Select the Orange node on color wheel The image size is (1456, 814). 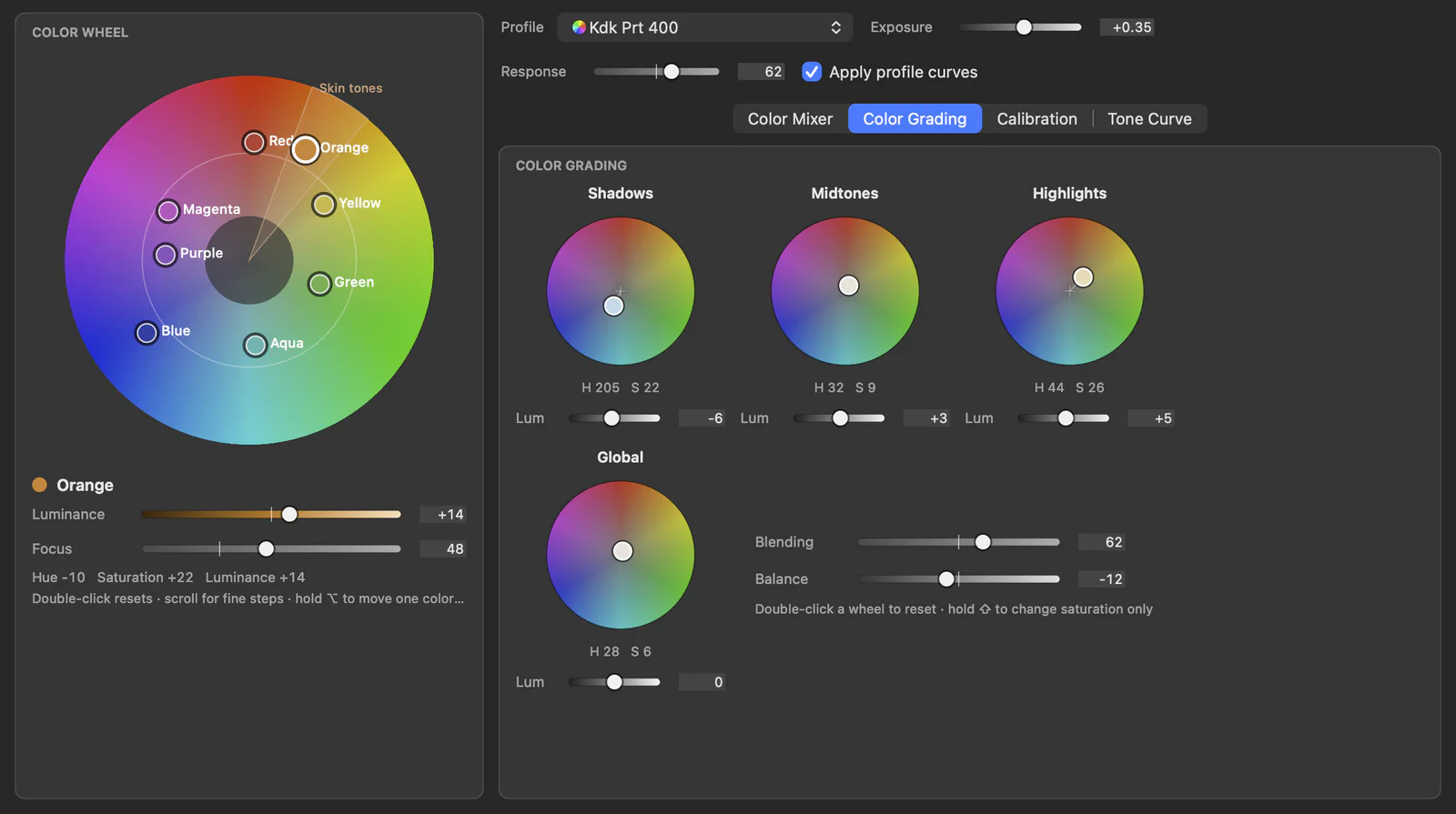pyautogui.click(x=306, y=149)
